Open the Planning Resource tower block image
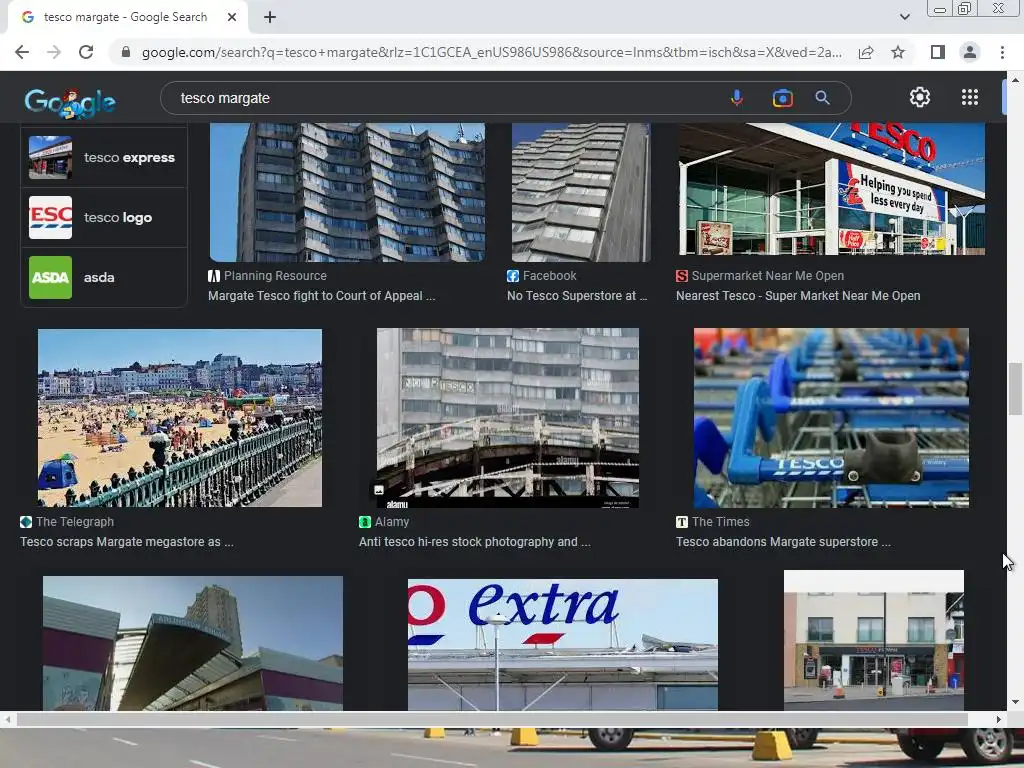 (347, 193)
